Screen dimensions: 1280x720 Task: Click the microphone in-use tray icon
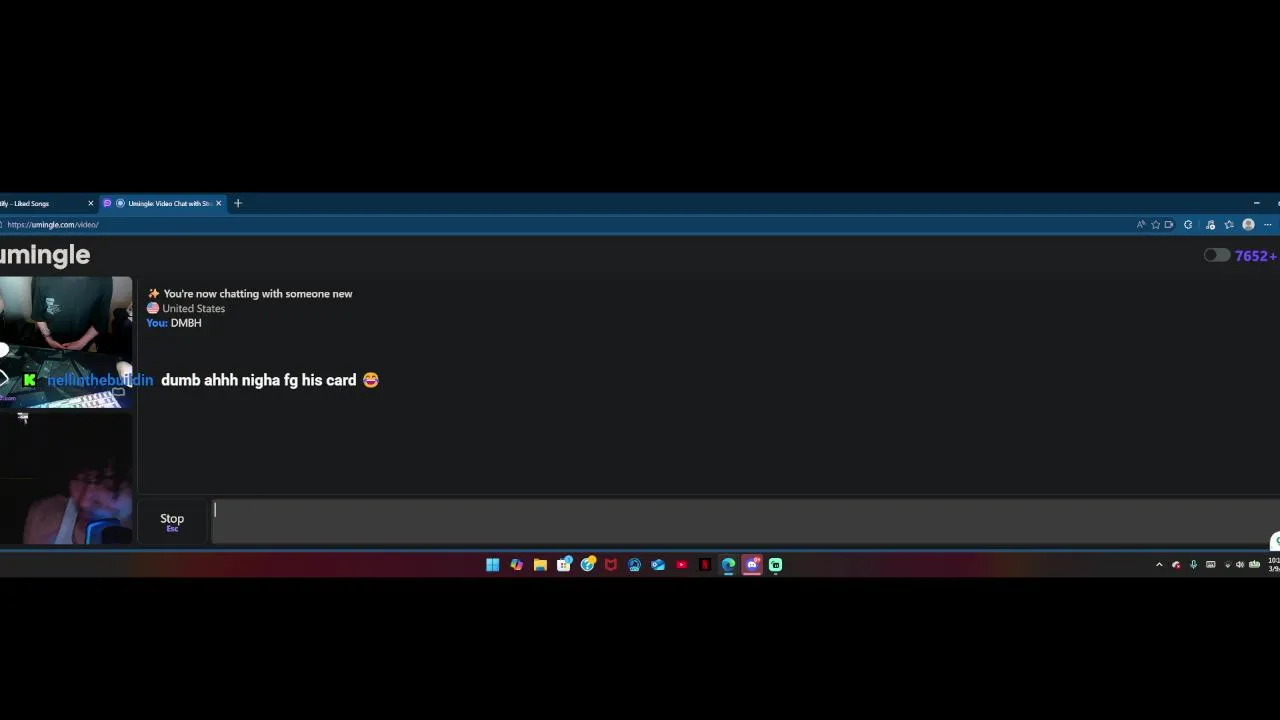1193,565
